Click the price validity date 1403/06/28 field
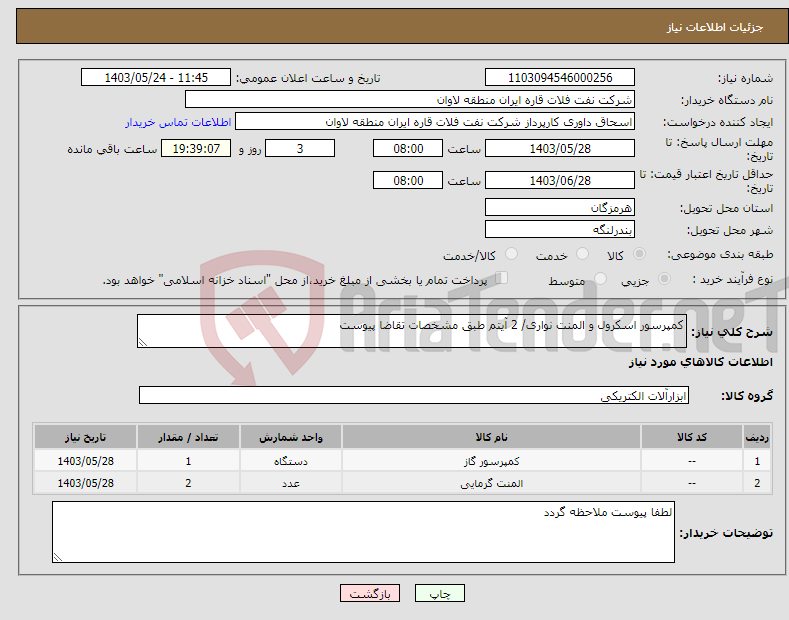 [x=560, y=180]
